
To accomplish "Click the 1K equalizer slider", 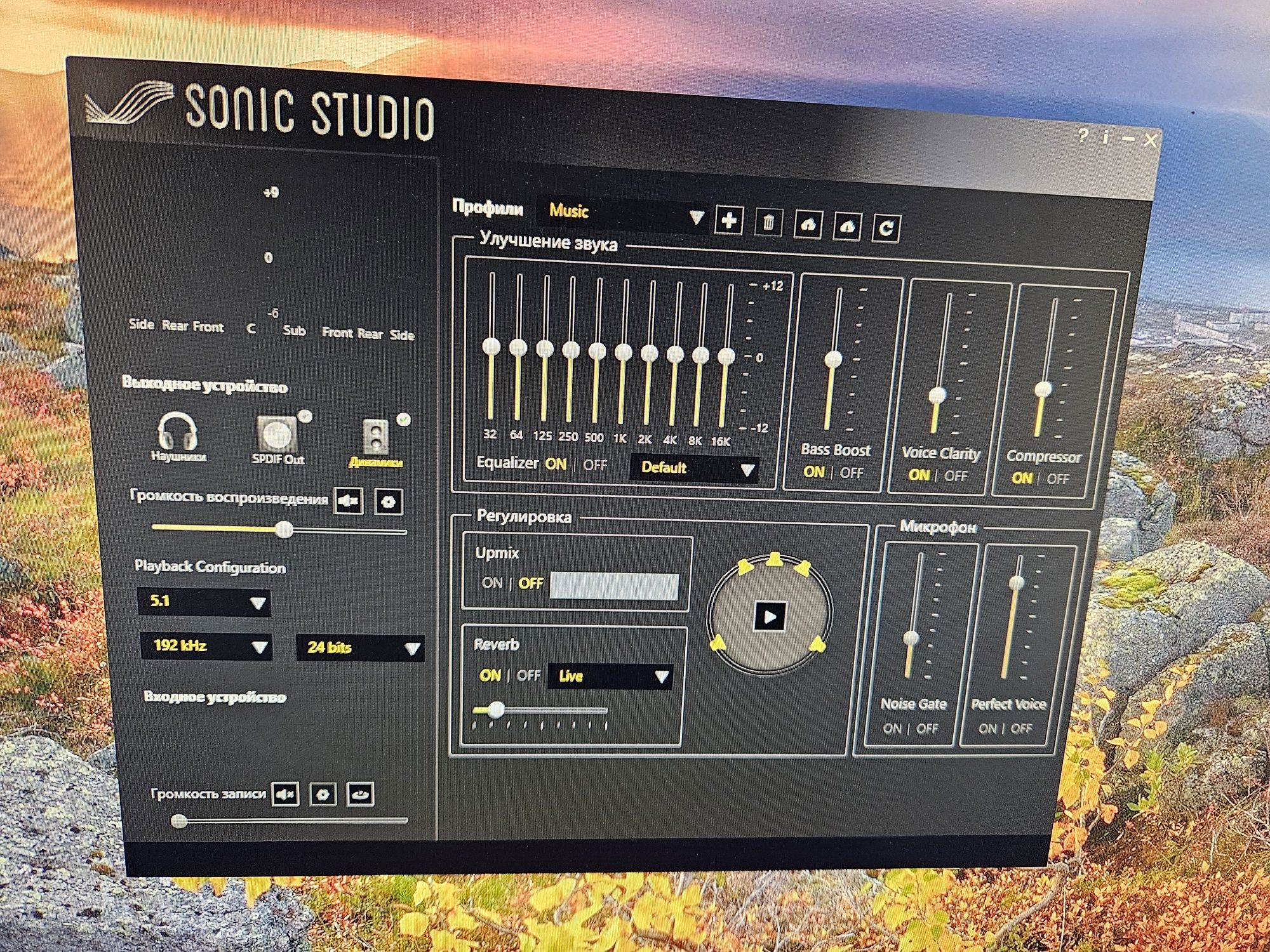I will [623, 353].
